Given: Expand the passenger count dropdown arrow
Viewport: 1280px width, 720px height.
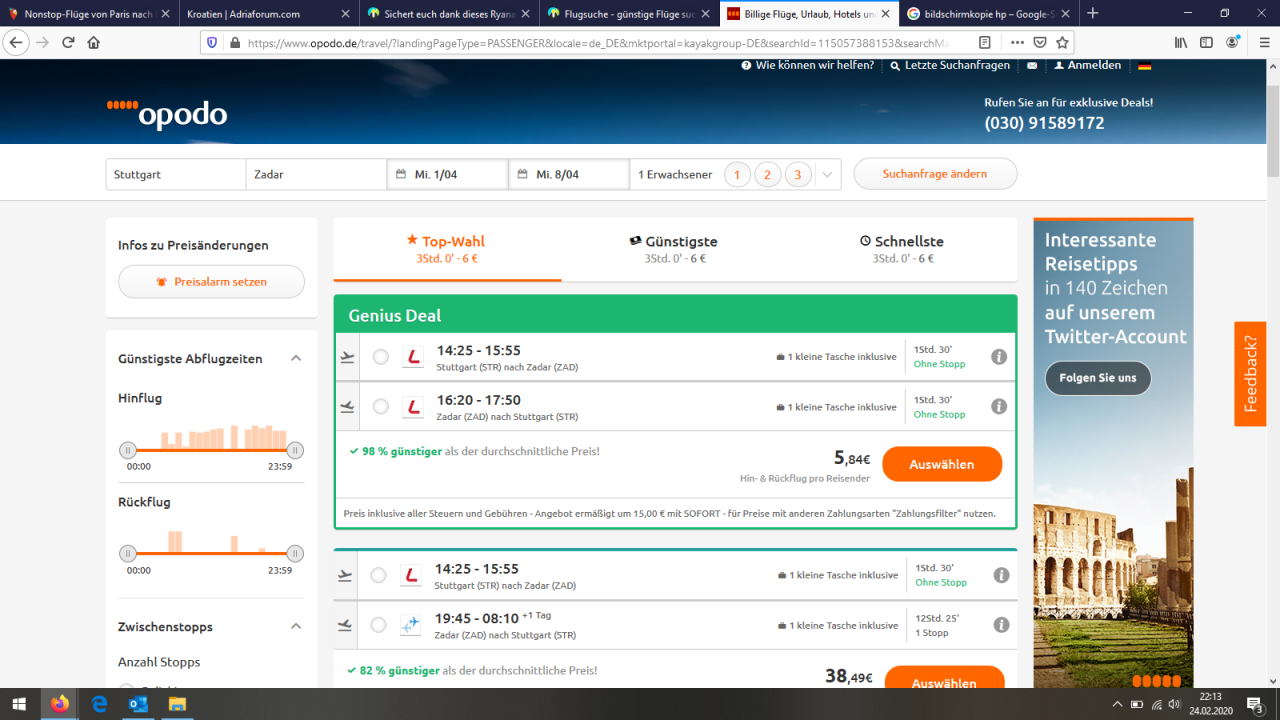Looking at the screenshot, I should tap(827, 175).
